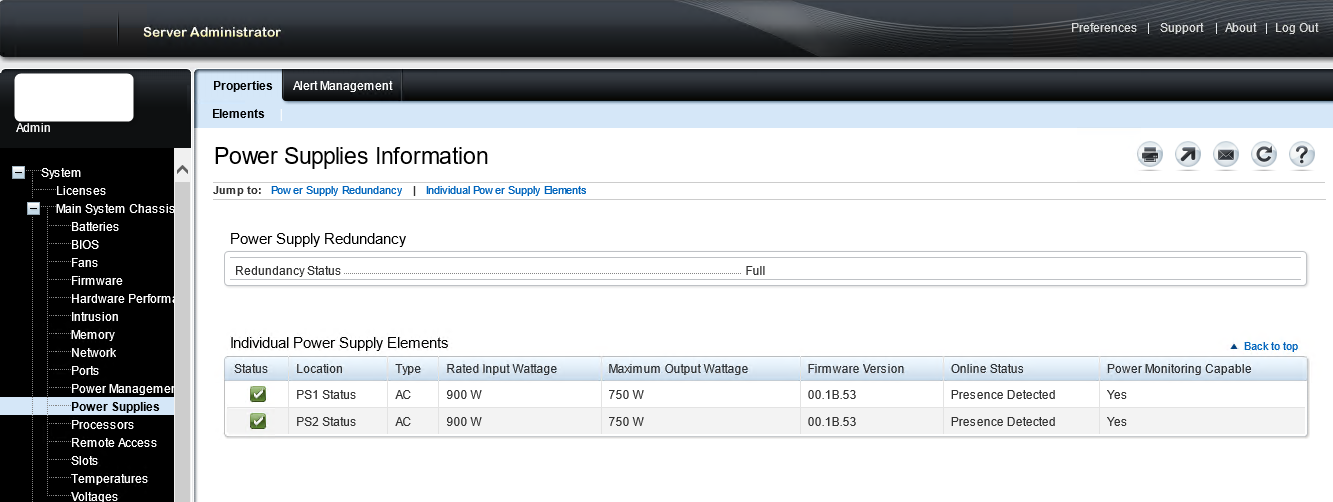Open the Help question mark icon
Screen dimensions: 1333x502
(1301, 155)
